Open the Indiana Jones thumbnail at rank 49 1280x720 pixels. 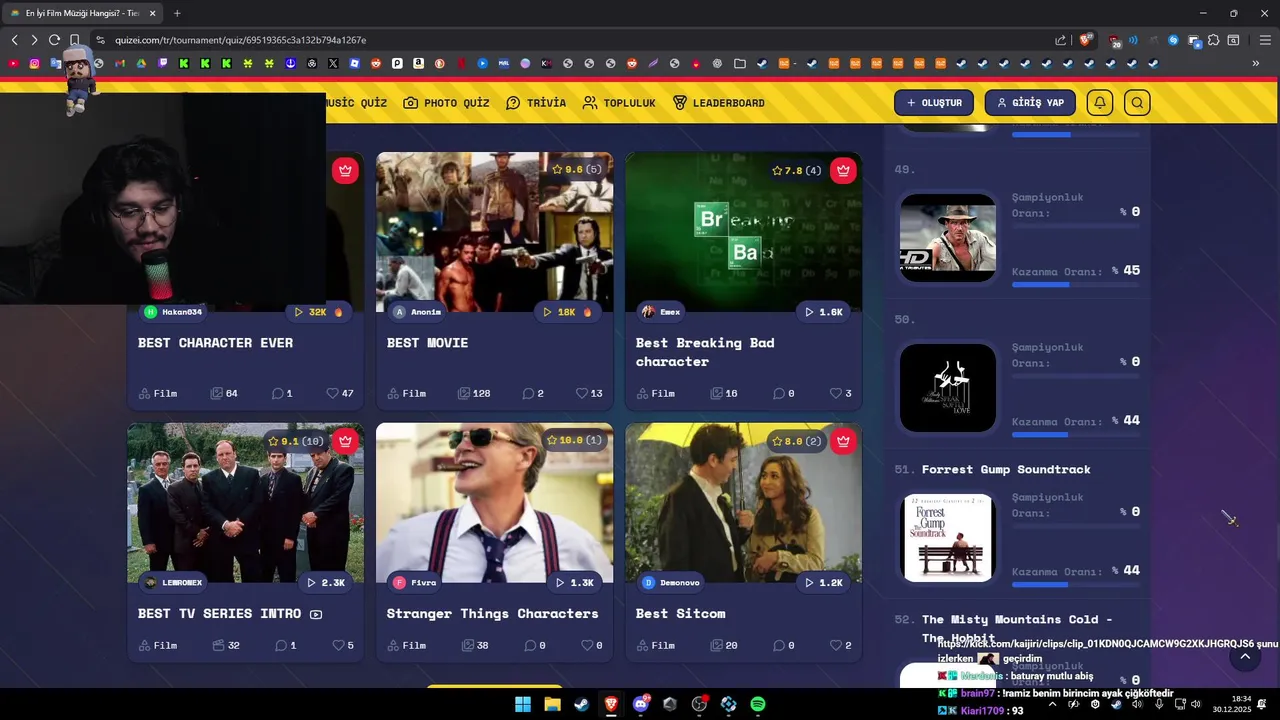(x=948, y=237)
